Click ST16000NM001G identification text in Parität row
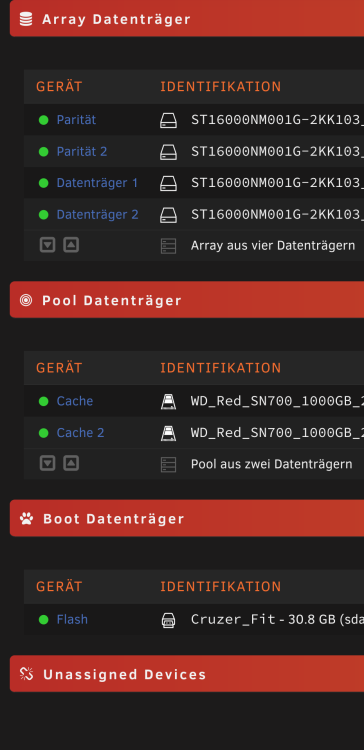 pyautogui.click(x=277, y=120)
